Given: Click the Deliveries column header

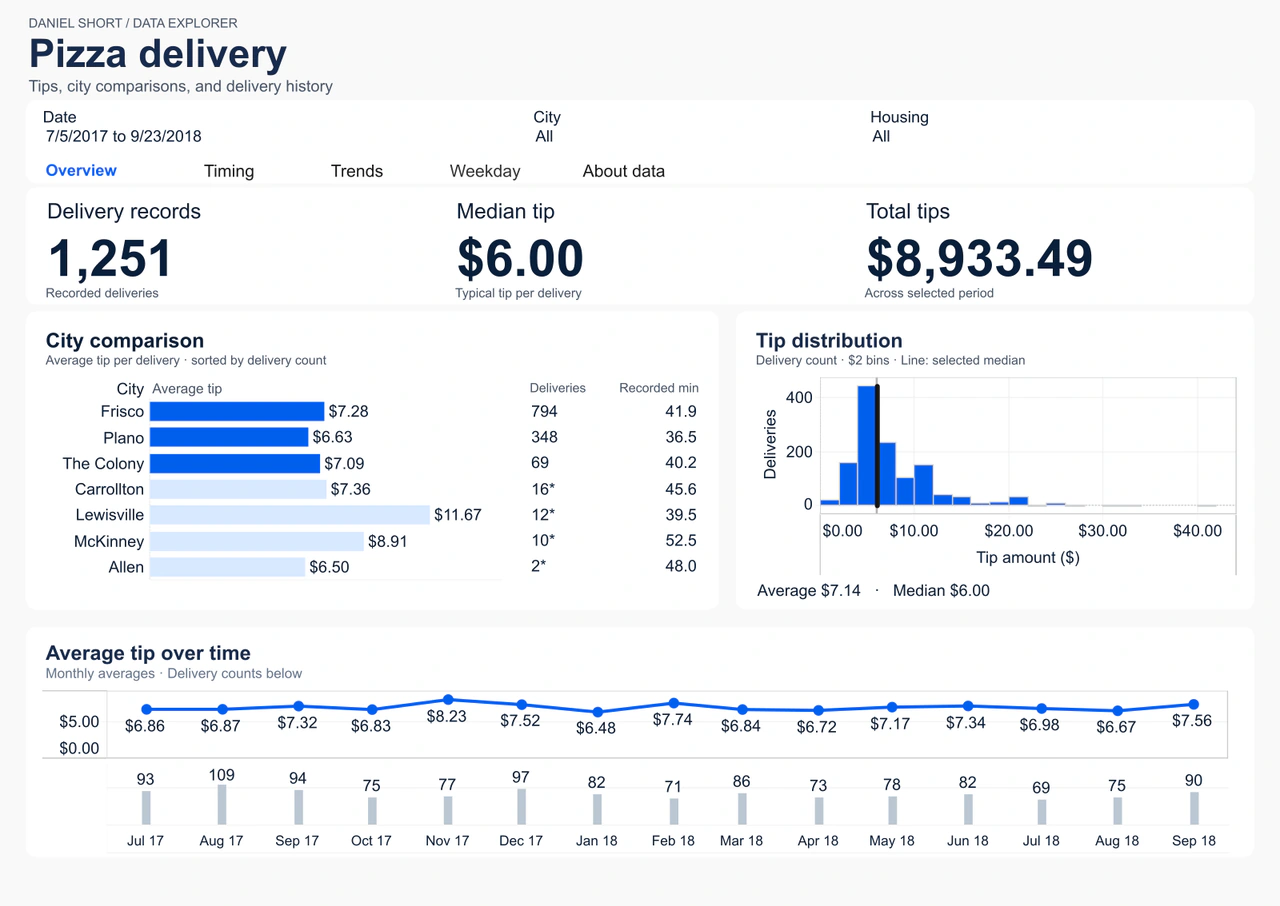Looking at the screenshot, I should coord(557,388).
